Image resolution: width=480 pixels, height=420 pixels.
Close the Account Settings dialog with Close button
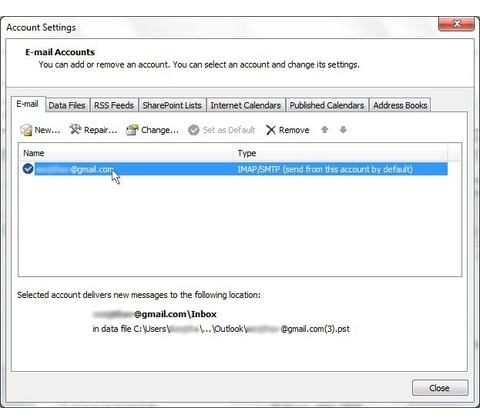click(440, 388)
